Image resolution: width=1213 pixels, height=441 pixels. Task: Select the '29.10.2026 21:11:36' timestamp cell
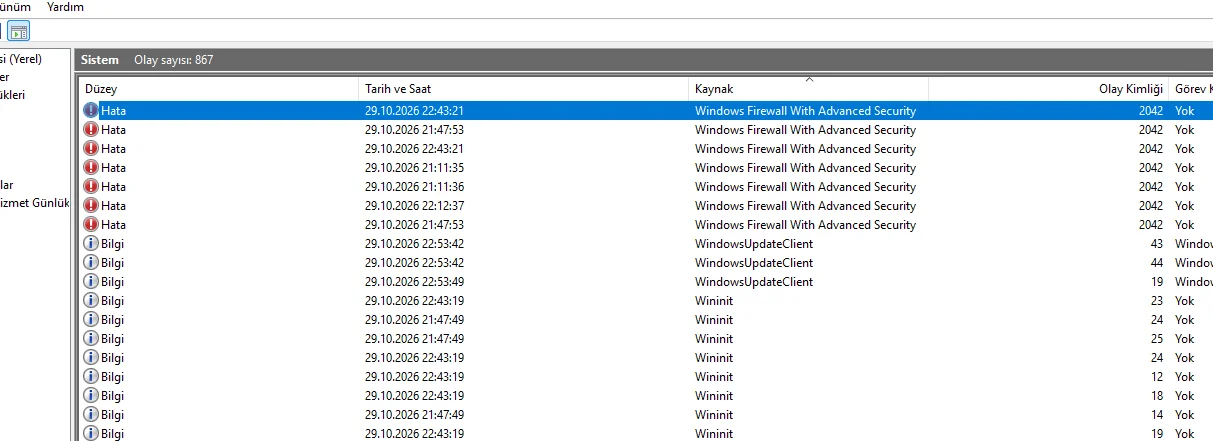coord(414,187)
